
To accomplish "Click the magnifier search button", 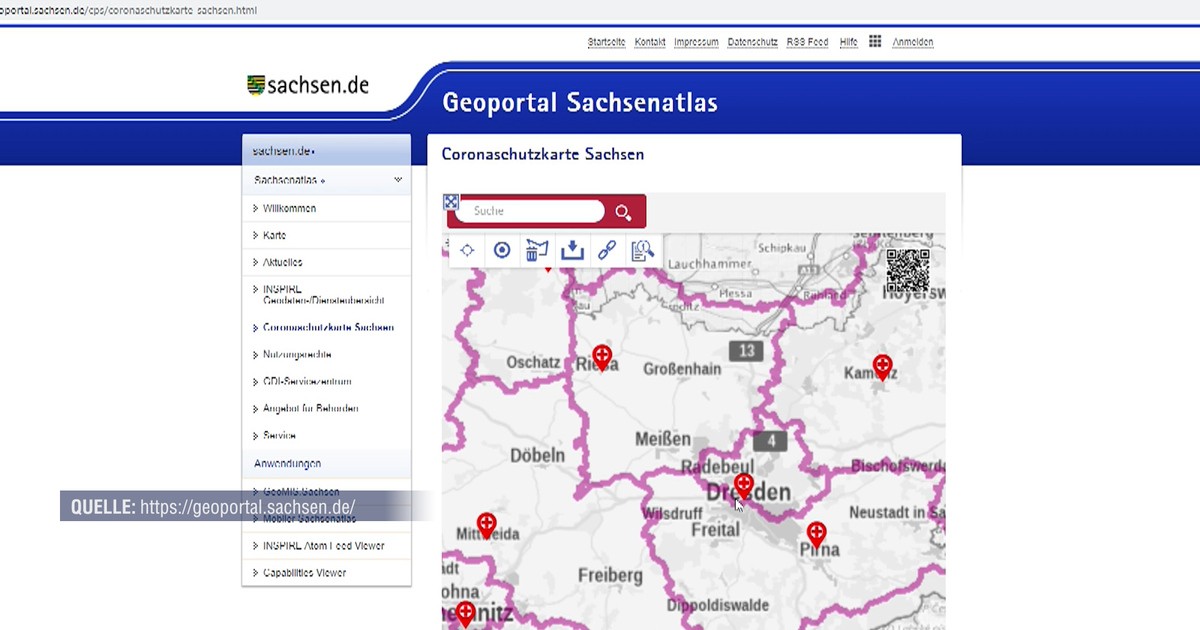I will pyautogui.click(x=623, y=212).
